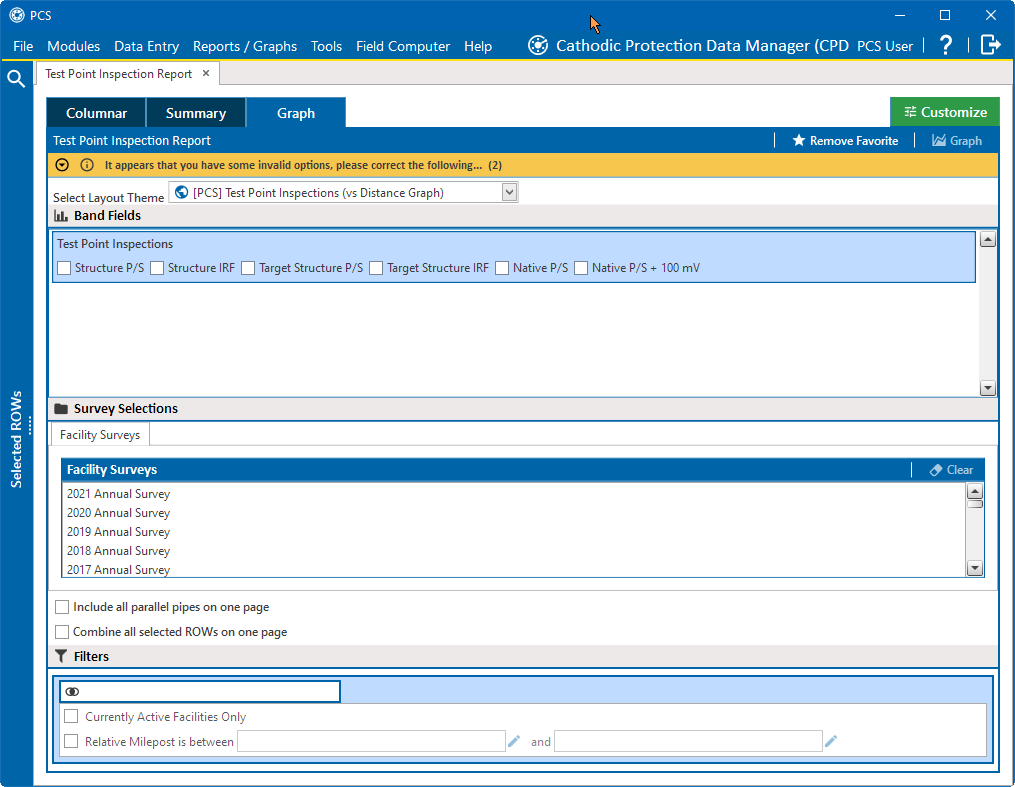Open the Select Layout Theme dropdown
Image resolution: width=1015 pixels, height=787 pixels.
[x=508, y=192]
